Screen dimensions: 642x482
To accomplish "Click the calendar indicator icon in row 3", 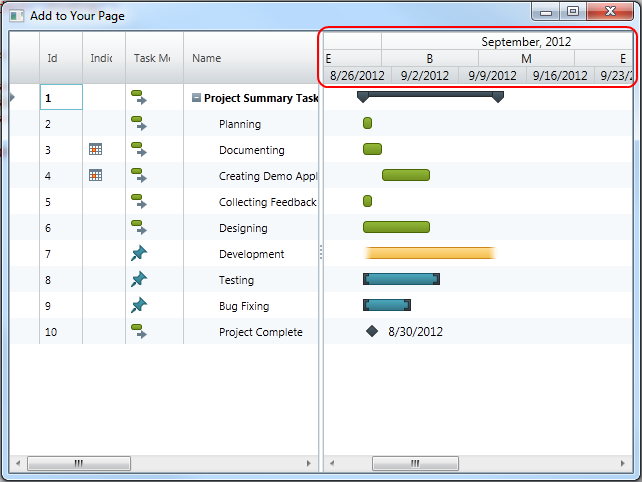I will click(96, 150).
